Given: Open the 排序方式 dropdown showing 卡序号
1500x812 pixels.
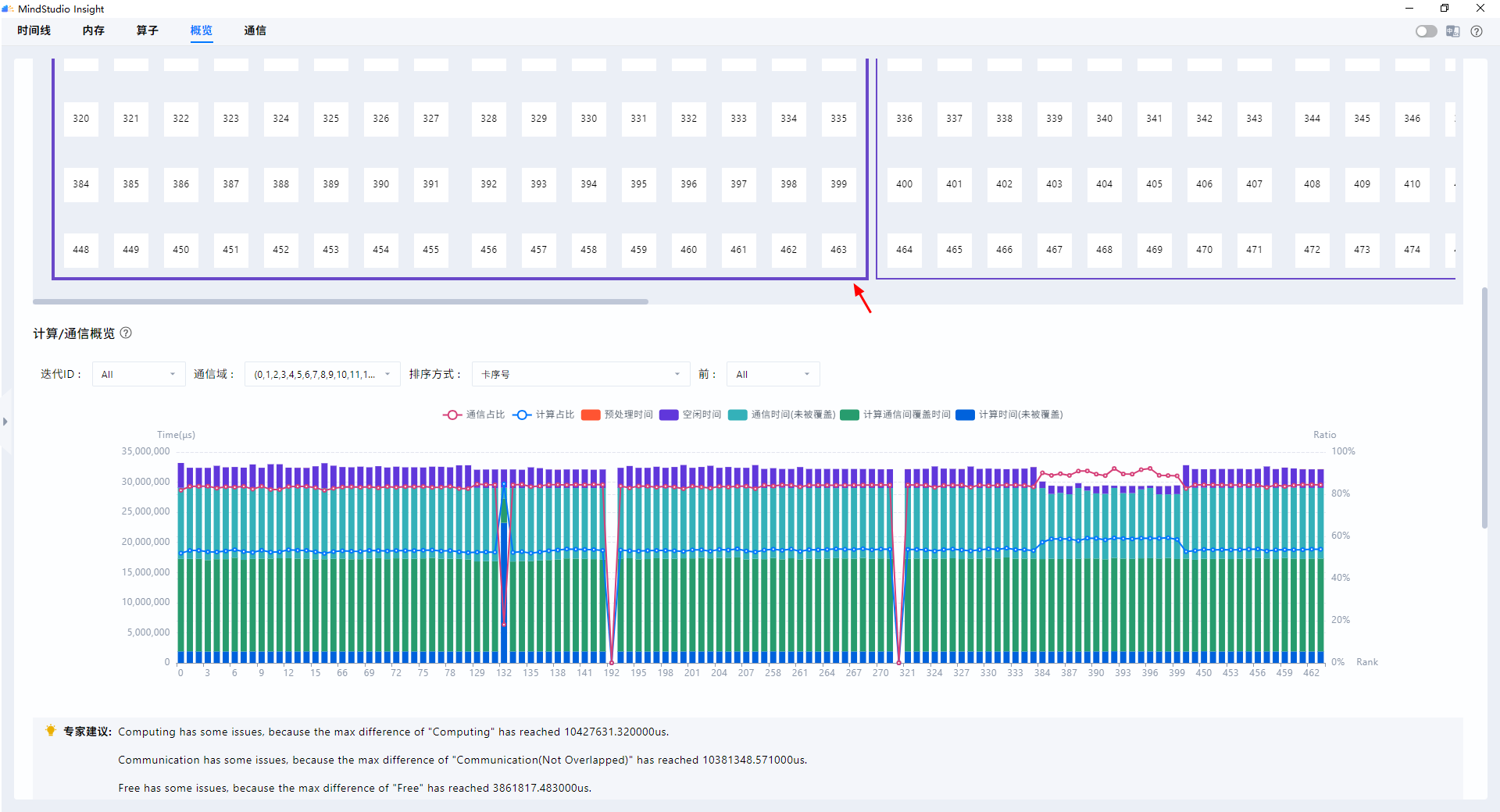Looking at the screenshot, I should [580, 374].
